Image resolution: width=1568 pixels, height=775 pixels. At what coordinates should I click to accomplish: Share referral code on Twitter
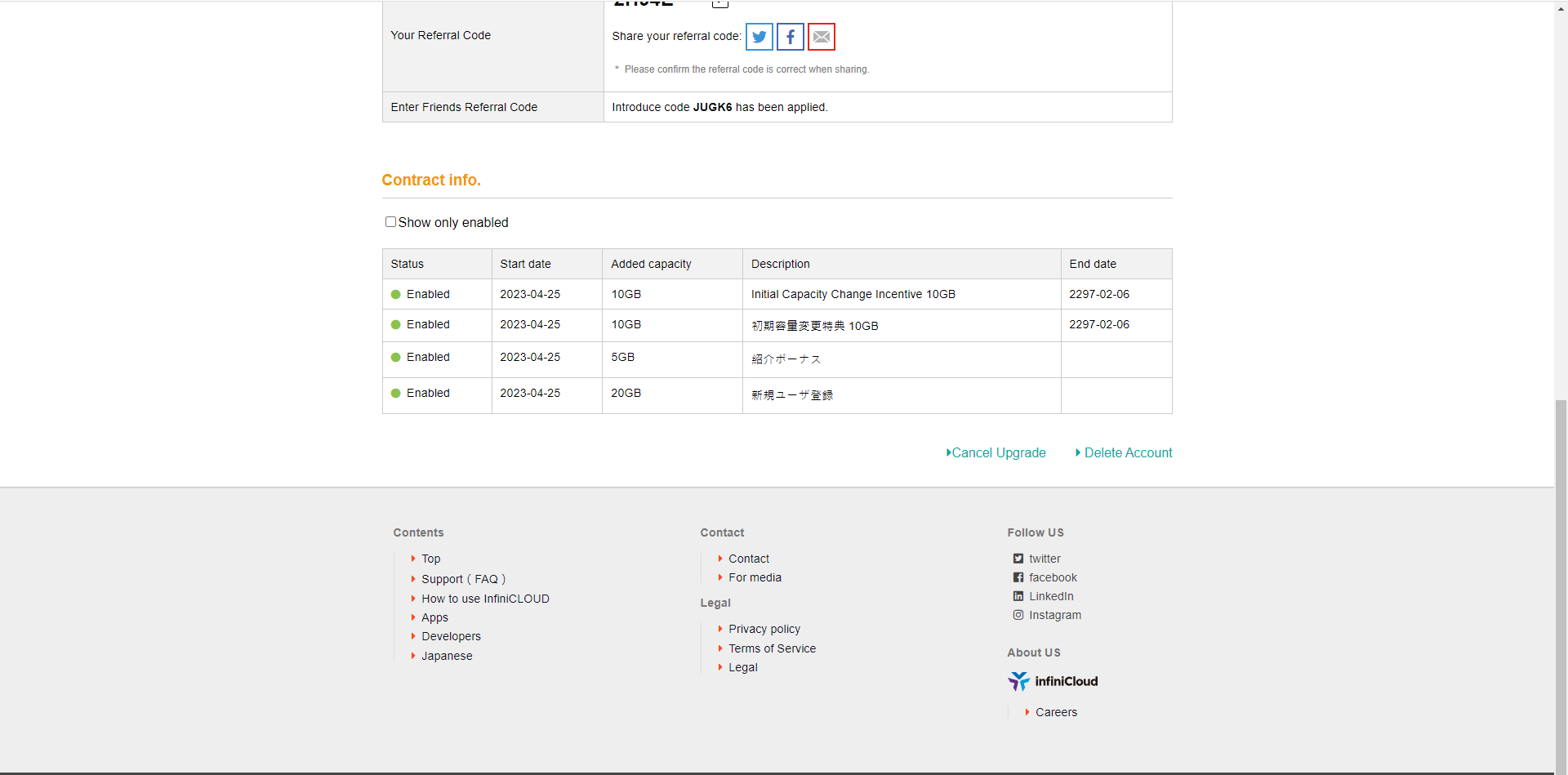point(759,36)
